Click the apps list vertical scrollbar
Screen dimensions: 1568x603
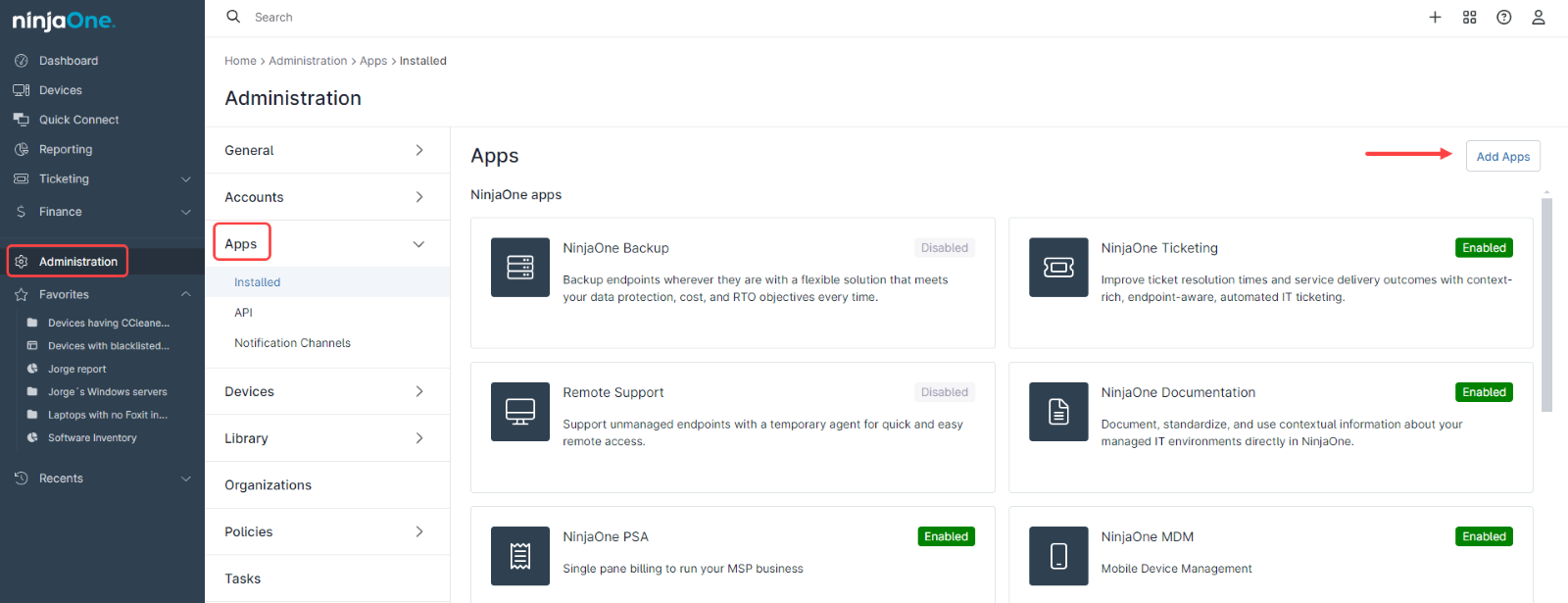[x=1546, y=304]
